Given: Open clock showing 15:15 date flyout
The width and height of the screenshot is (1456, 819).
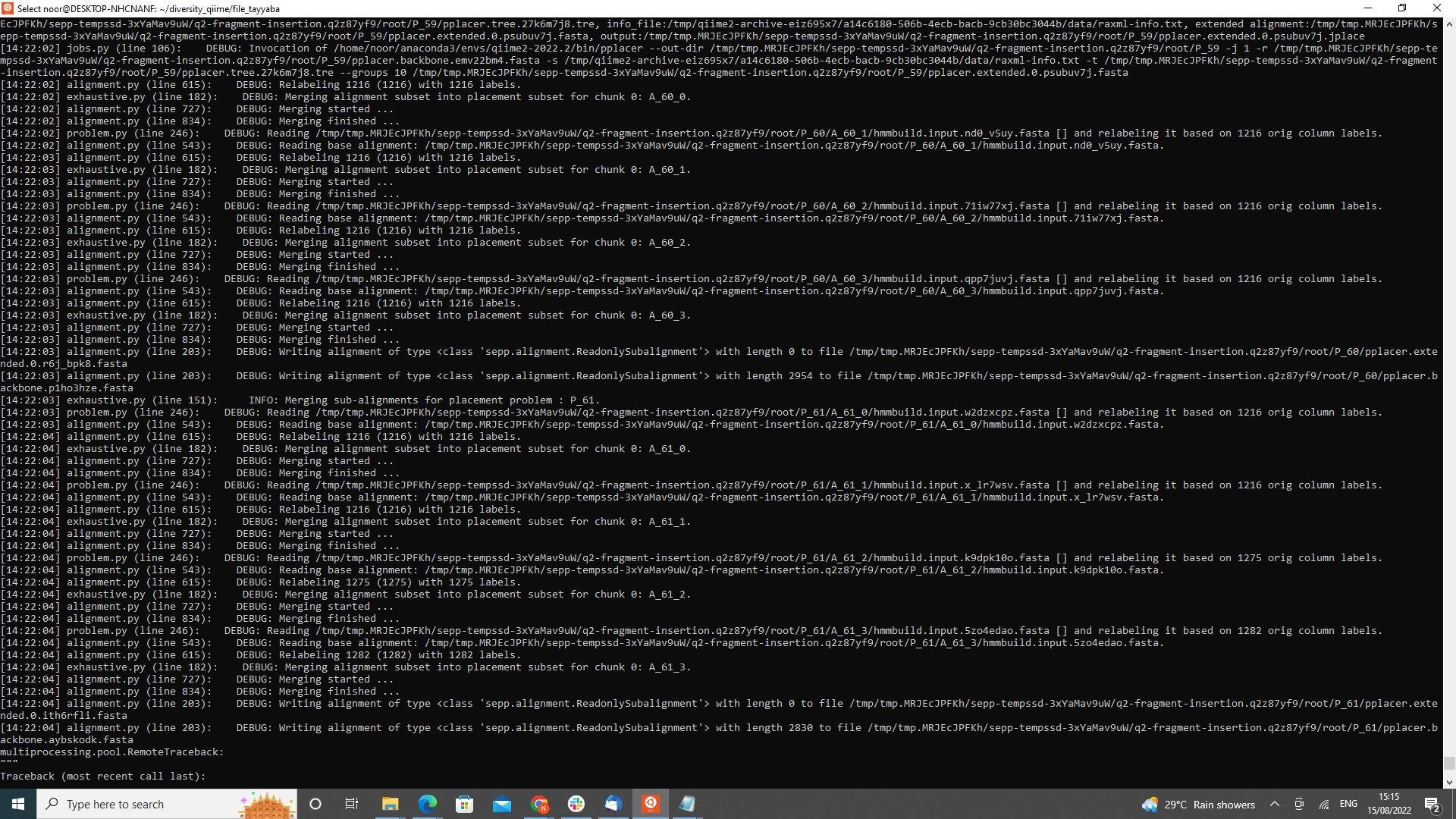Looking at the screenshot, I should coord(1389,804).
